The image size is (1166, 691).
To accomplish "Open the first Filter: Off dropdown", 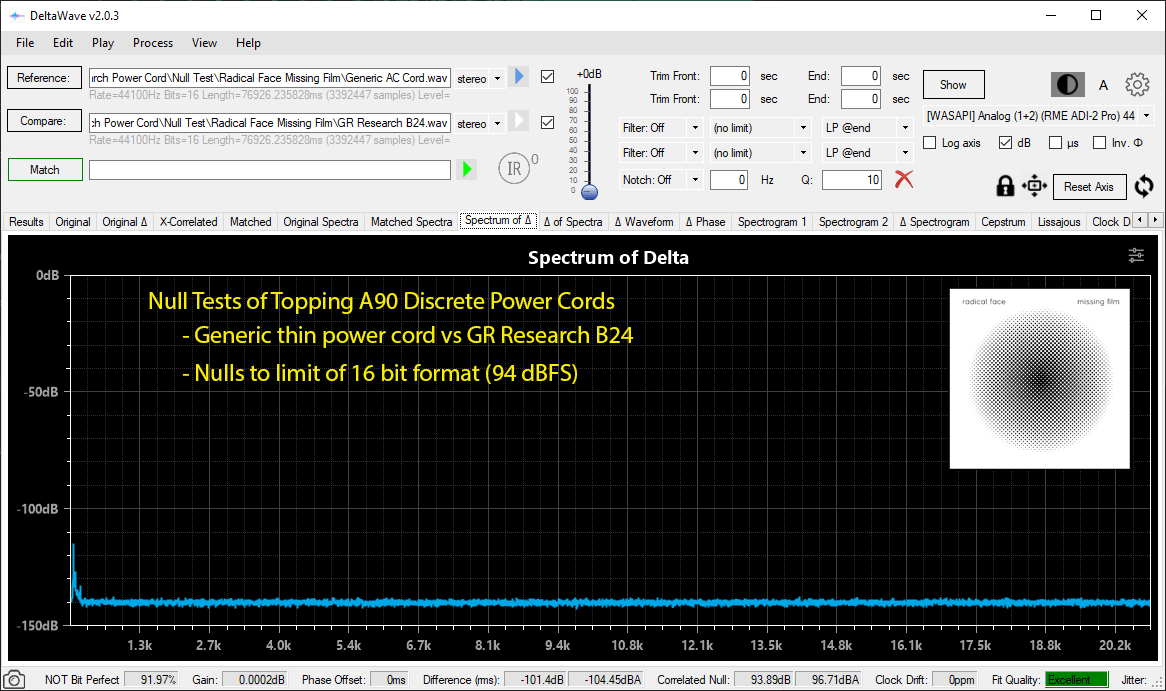I will click(660, 128).
